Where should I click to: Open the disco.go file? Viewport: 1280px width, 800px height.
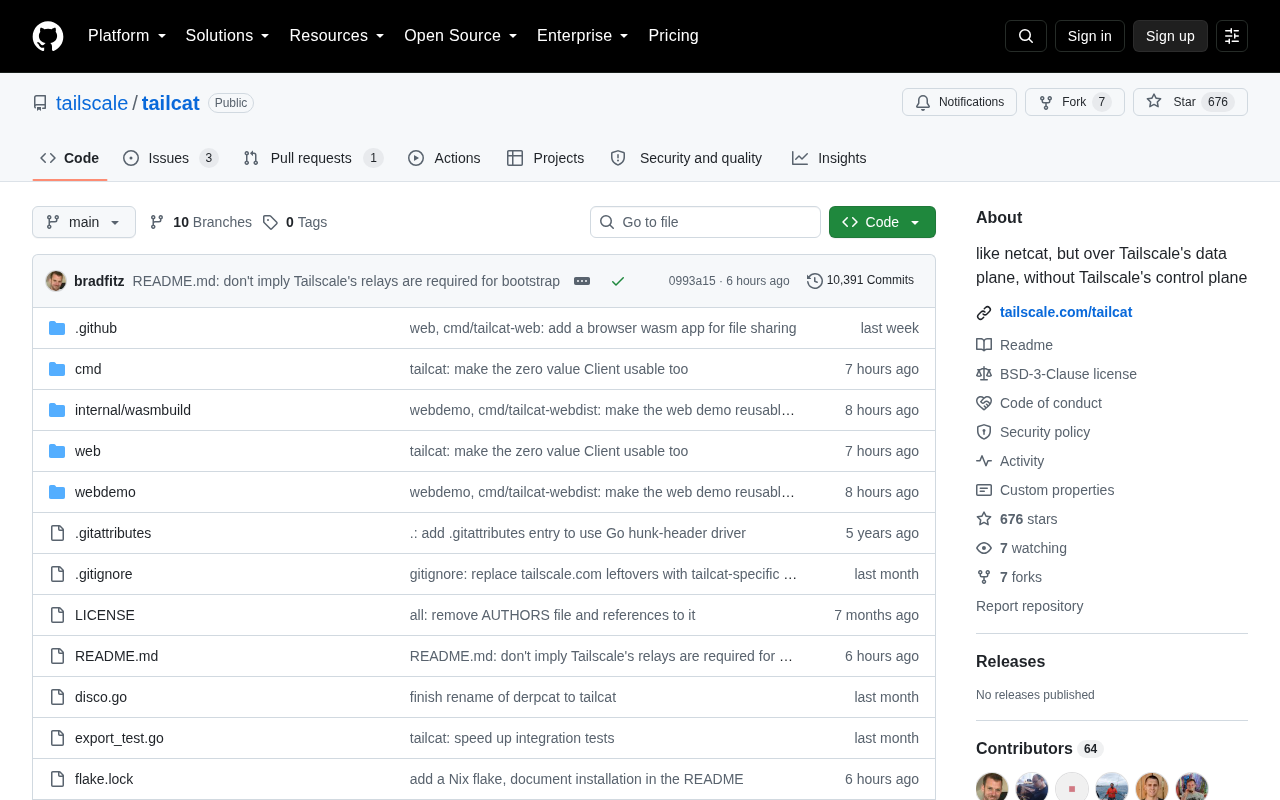coord(101,697)
